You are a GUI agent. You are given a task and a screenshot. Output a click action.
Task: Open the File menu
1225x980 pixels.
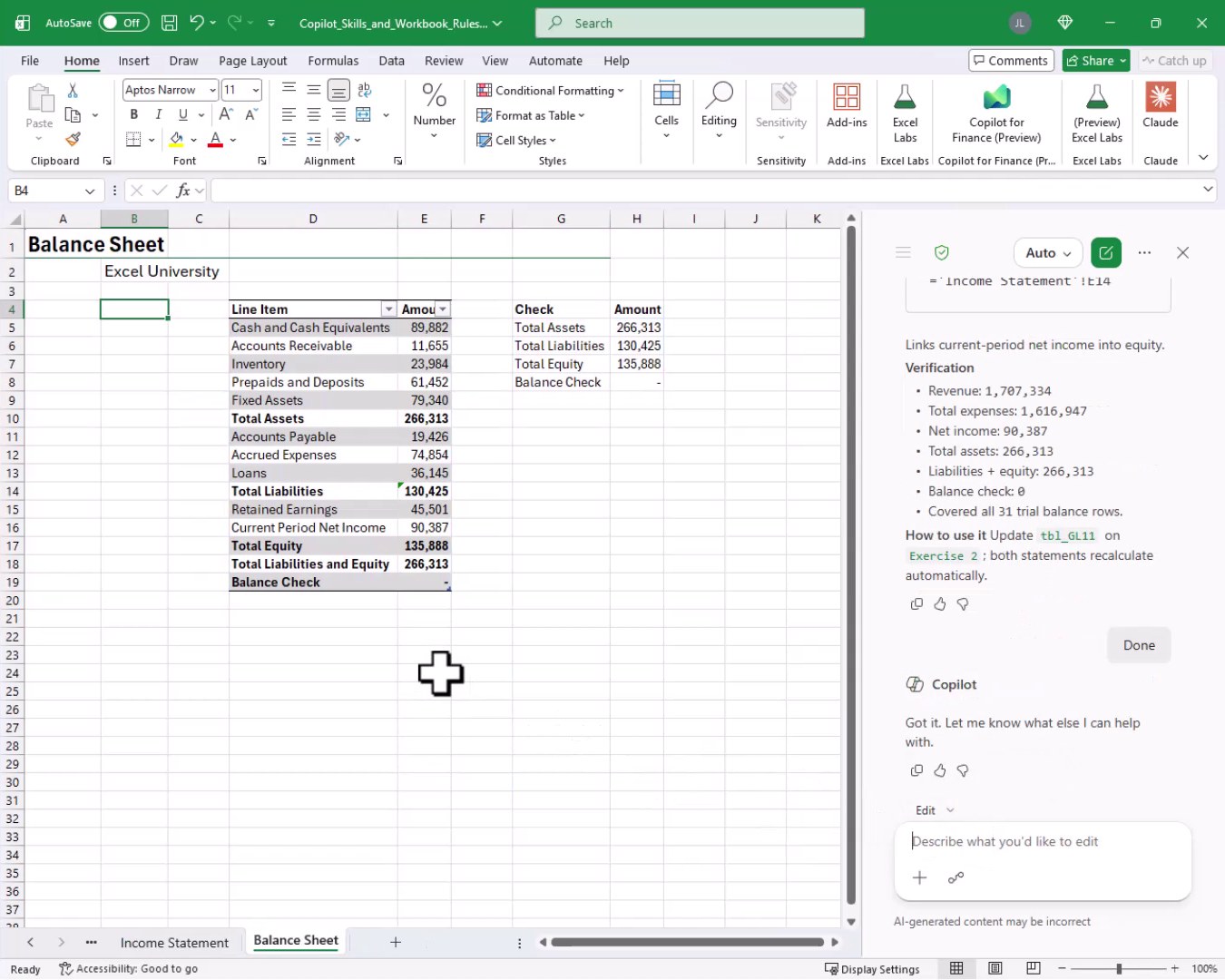pos(30,61)
